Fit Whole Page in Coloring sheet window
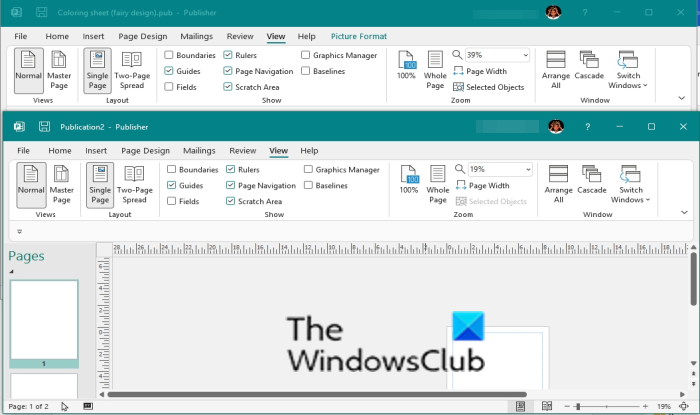 pyautogui.click(x=435, y=70)
